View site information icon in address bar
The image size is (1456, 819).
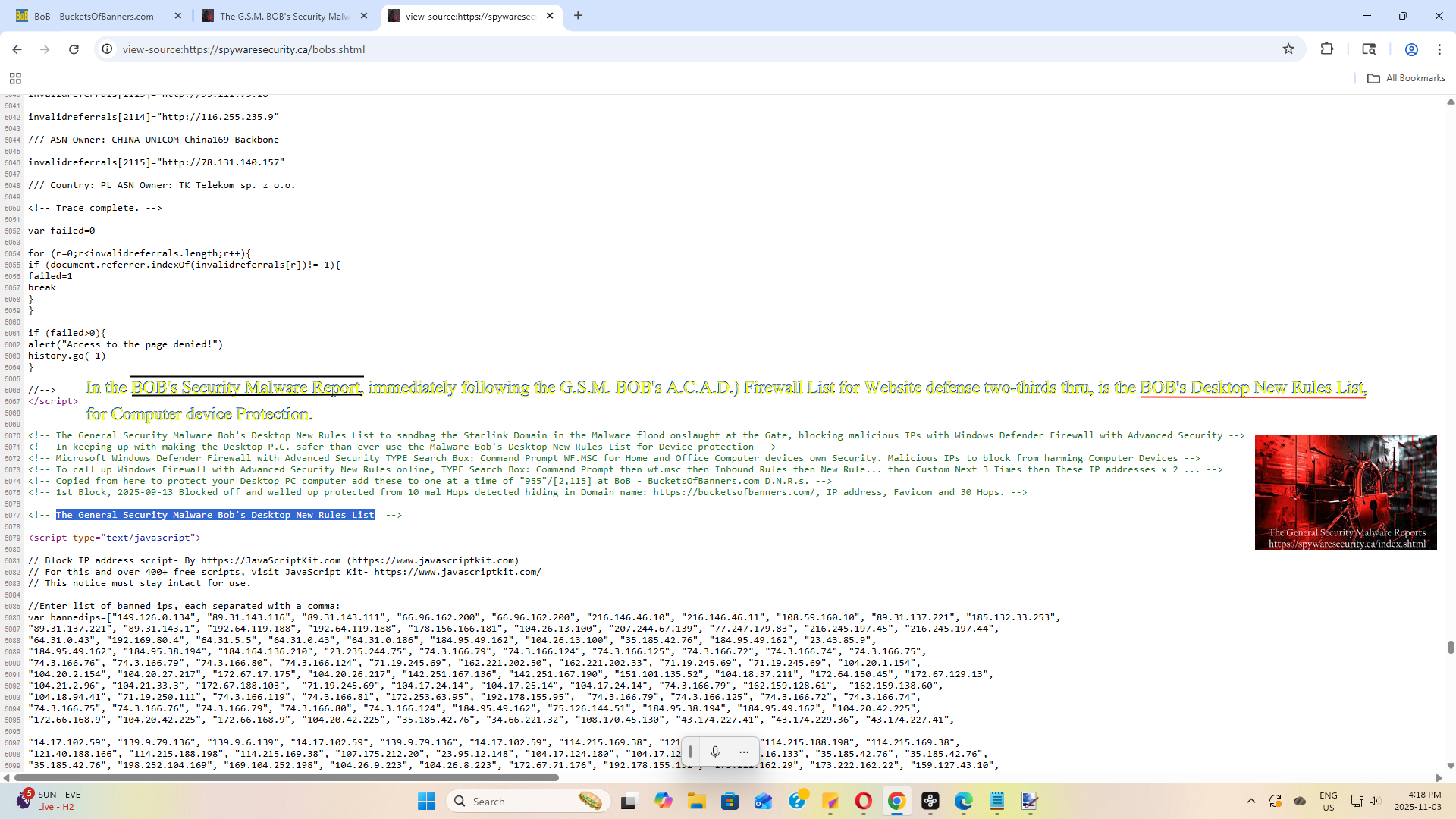point(108,49)
